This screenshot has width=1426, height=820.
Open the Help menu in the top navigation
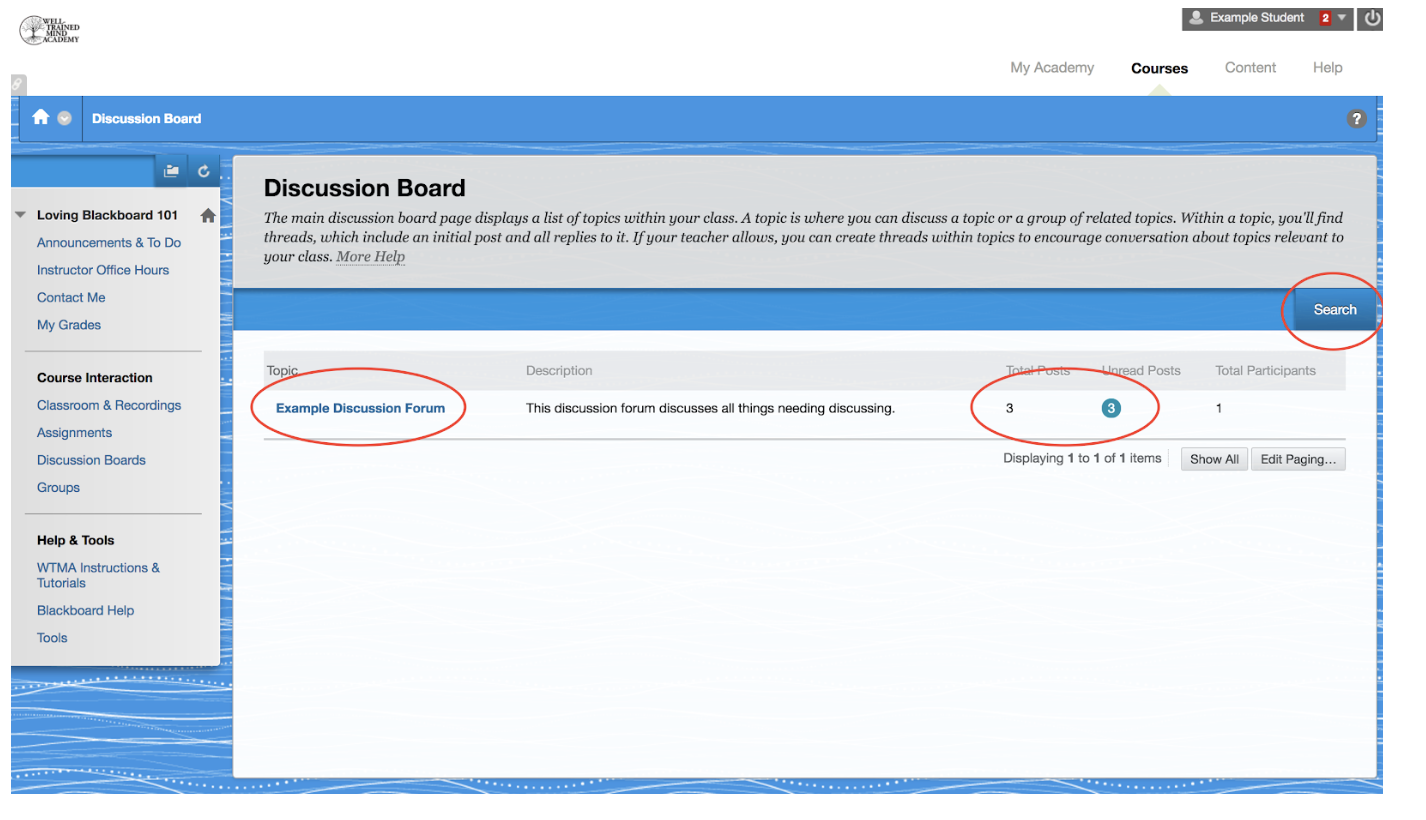pos(1327,67)
